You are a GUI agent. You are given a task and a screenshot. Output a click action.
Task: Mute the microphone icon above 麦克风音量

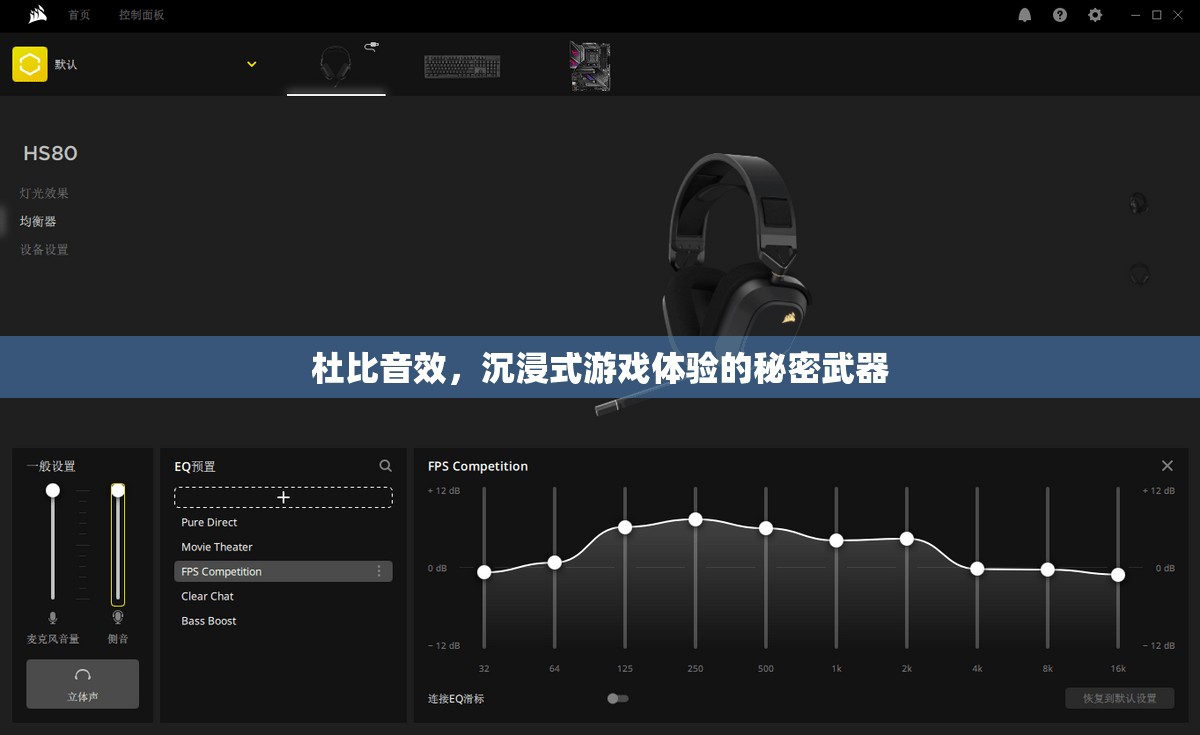pos(53,618)
